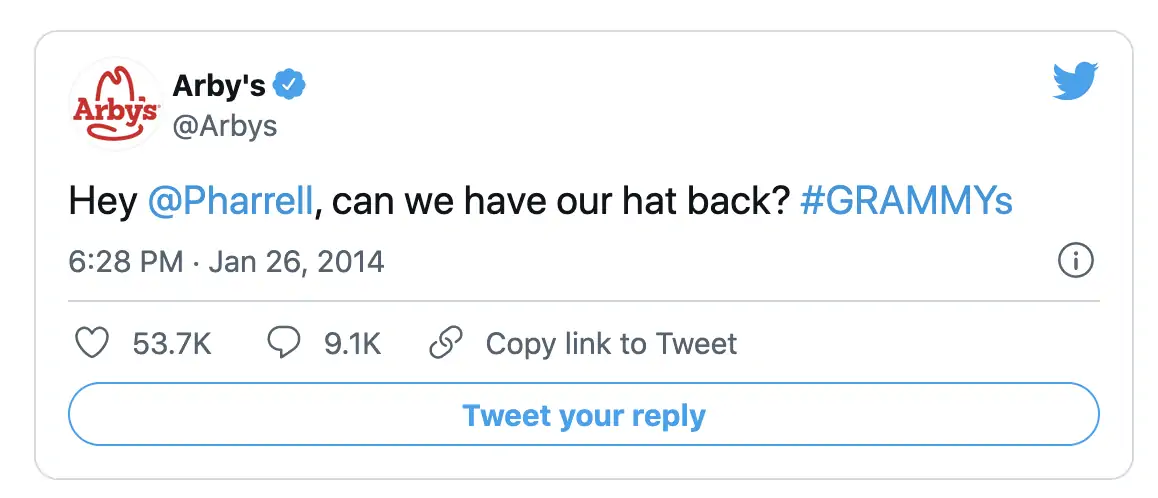
Task: Select Copy link to Tweet text
Action: tap(611, 344)
